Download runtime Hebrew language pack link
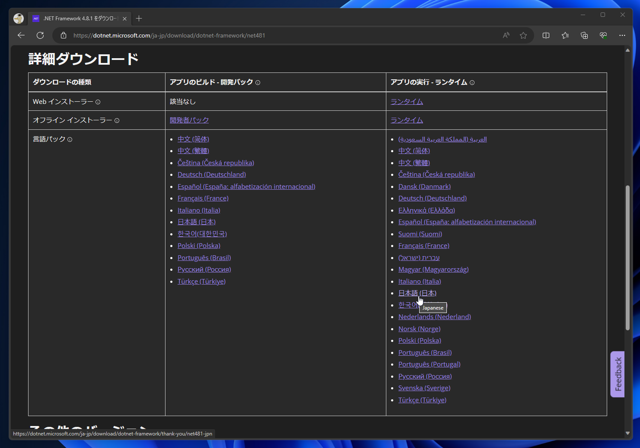640x448 pixels. (x=419, y=258)
